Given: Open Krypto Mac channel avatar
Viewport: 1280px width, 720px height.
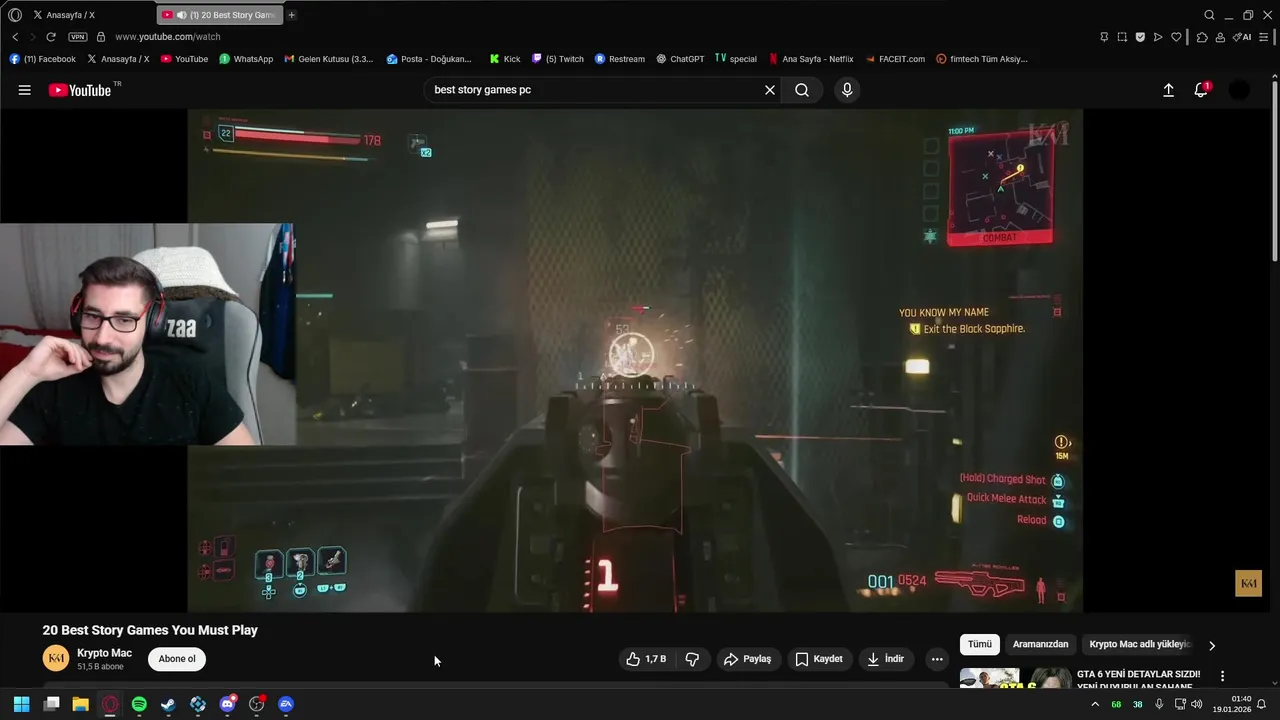Looking at the screenshot, I should [56, 658].
